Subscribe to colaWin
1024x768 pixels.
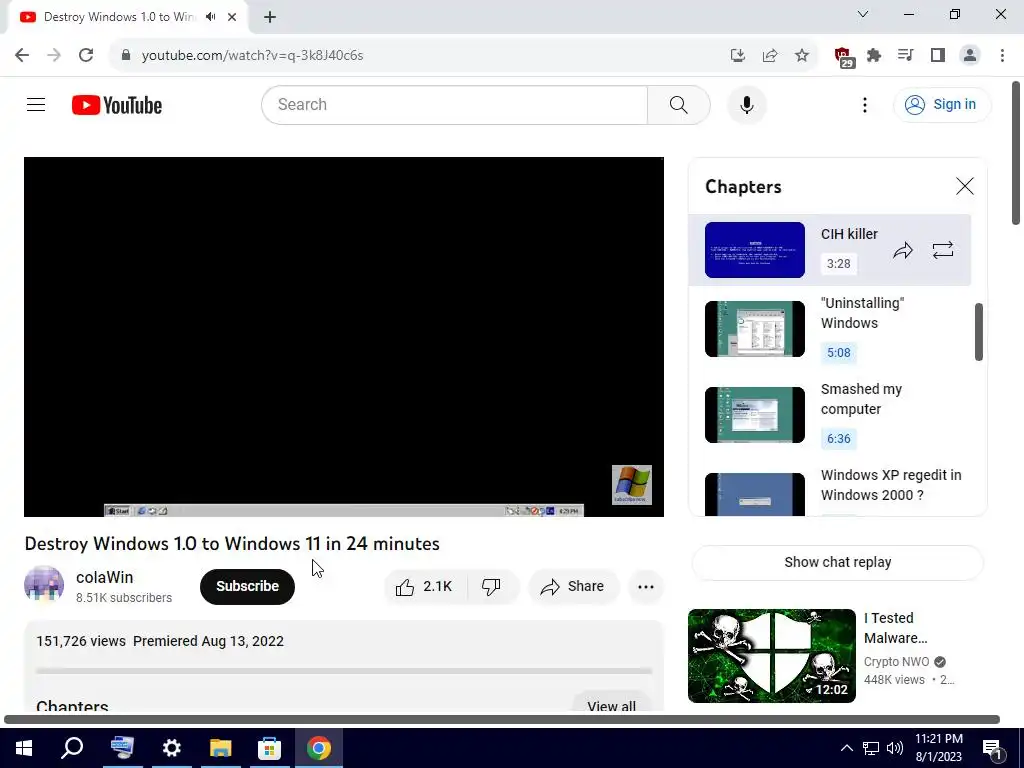pyautogui.click(x=248, y=586)
